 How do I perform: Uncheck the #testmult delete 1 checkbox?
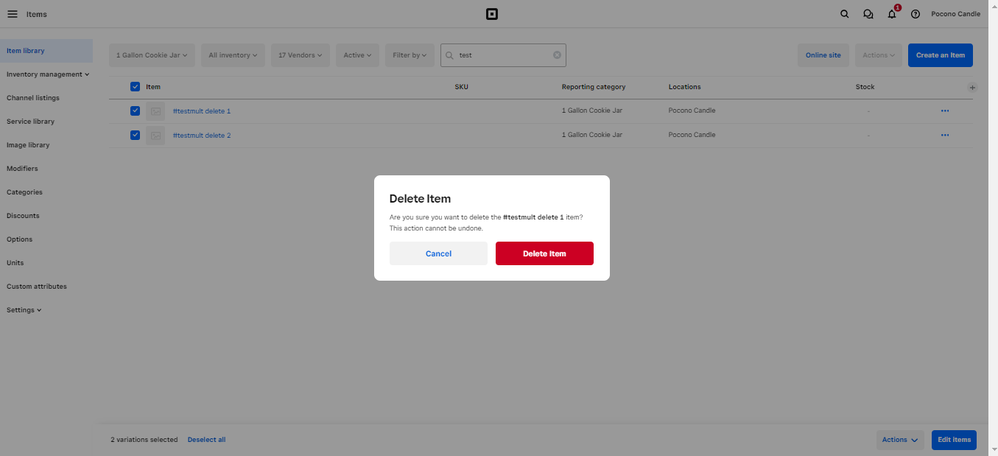tap(135, 111)
